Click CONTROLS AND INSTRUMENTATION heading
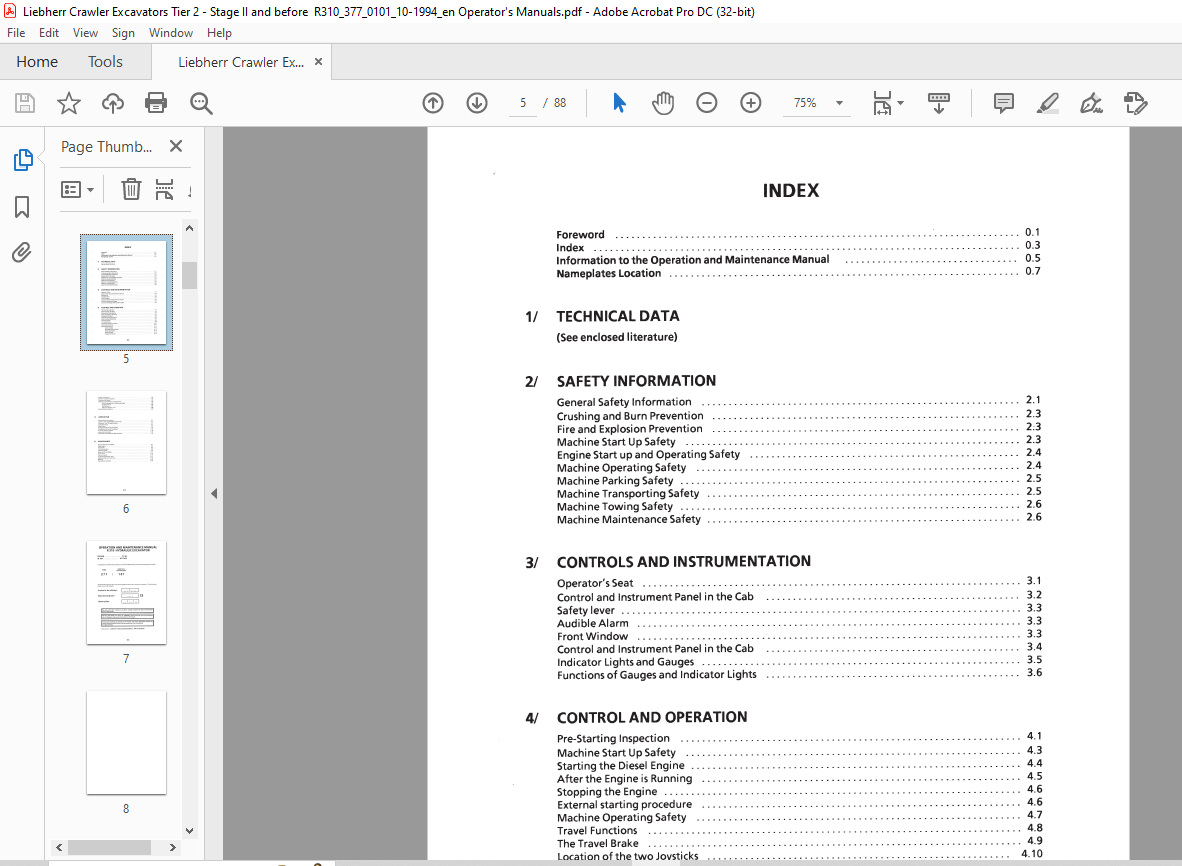The image size is (1182, 866). tap(684, 562)
